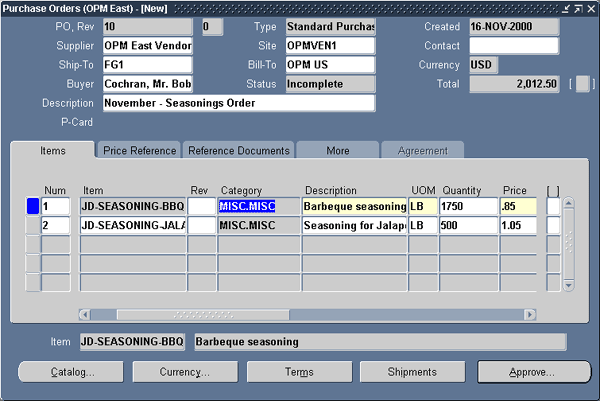Click the Ship-To field FG1
This screenshot has width=600, height=401.
(x=147, y=65)
